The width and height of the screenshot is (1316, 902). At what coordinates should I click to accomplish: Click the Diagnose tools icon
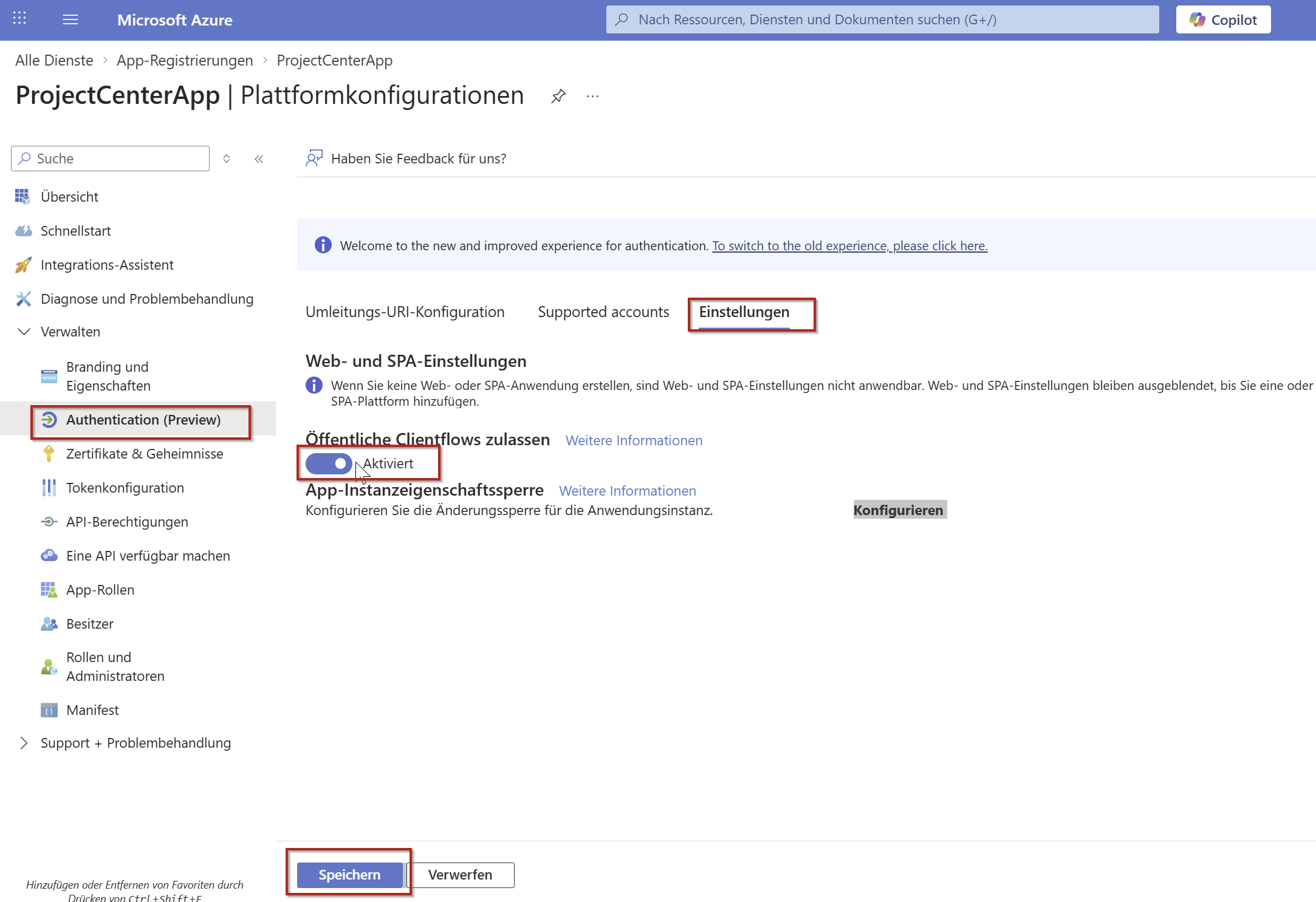pyautogui.click(x=23, y=299)
